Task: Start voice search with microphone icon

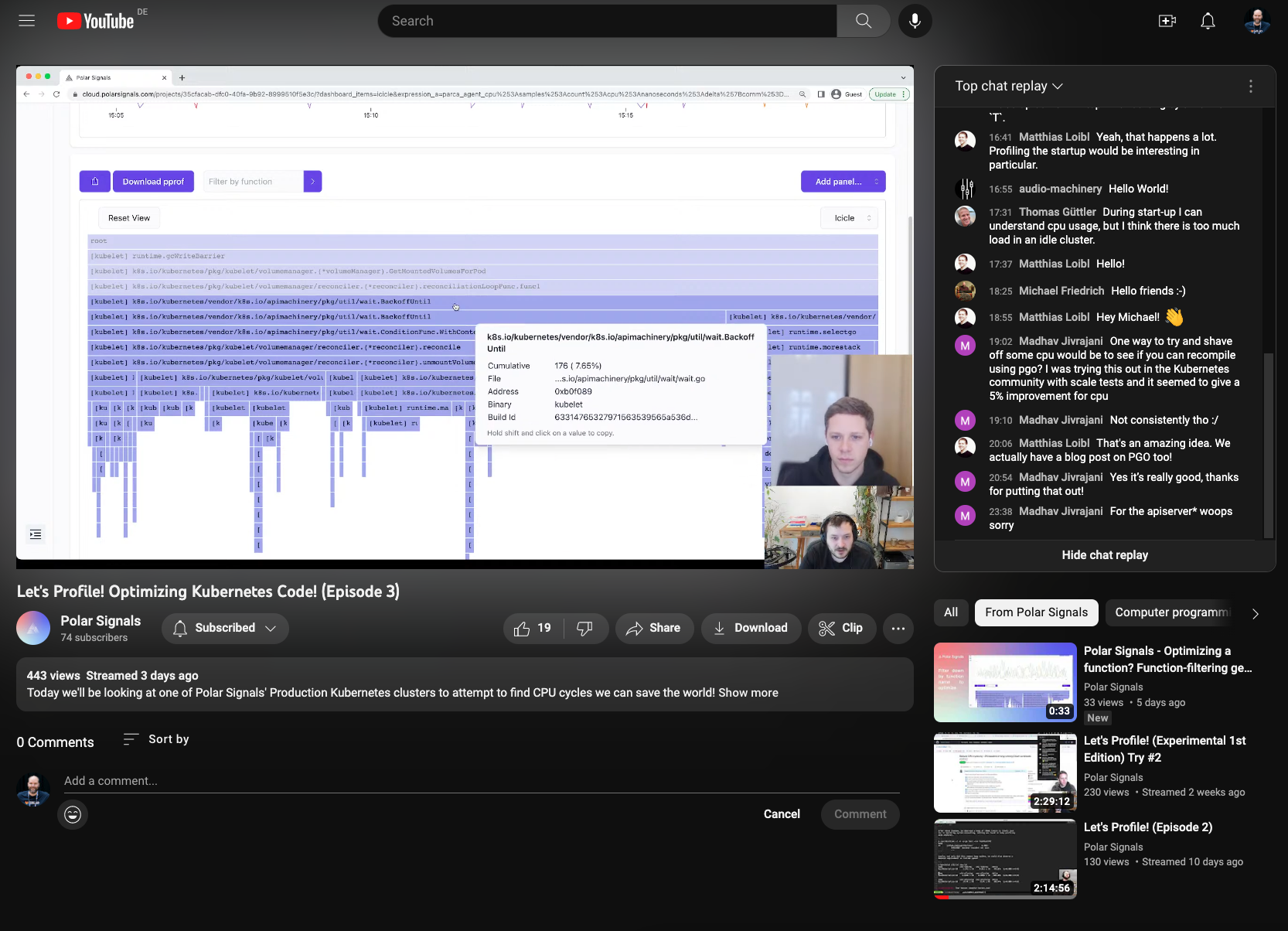Action: tap(915, 21)
